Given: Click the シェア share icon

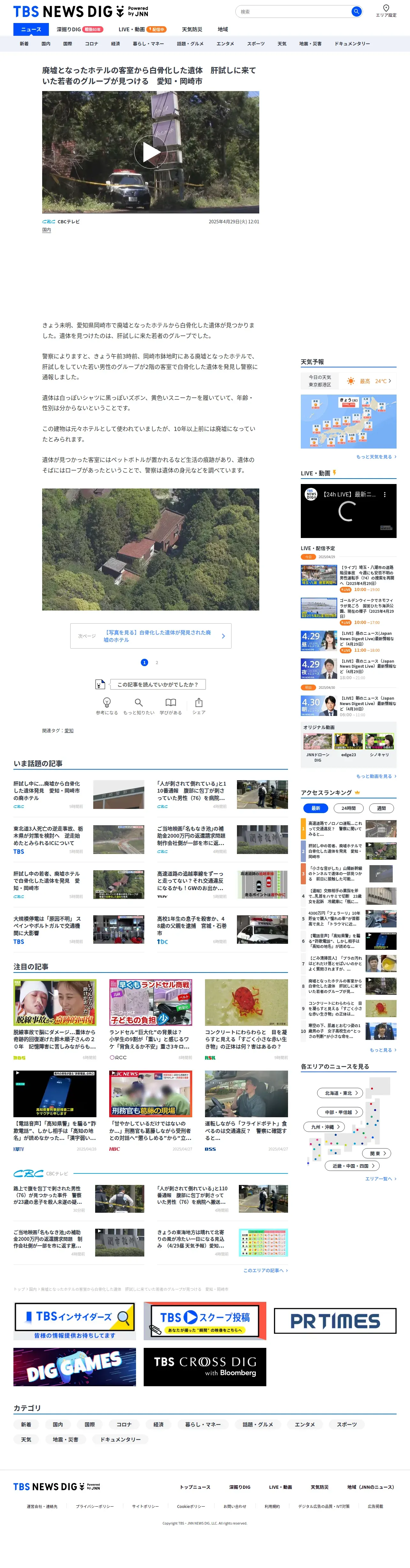Looking at the screenshot, I should (199, 703).
